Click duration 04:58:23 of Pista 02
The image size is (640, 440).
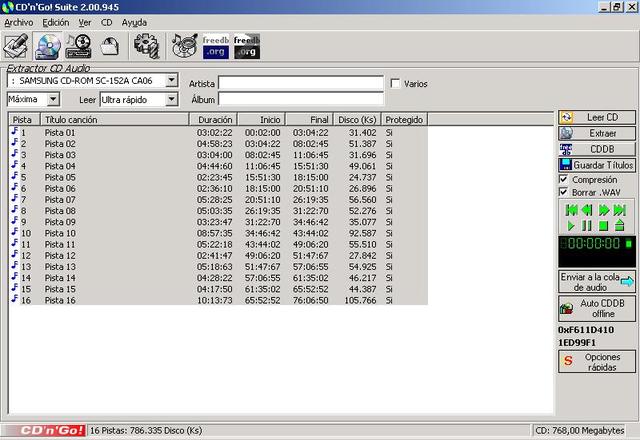pyautogui.click(x=215, y=144)
